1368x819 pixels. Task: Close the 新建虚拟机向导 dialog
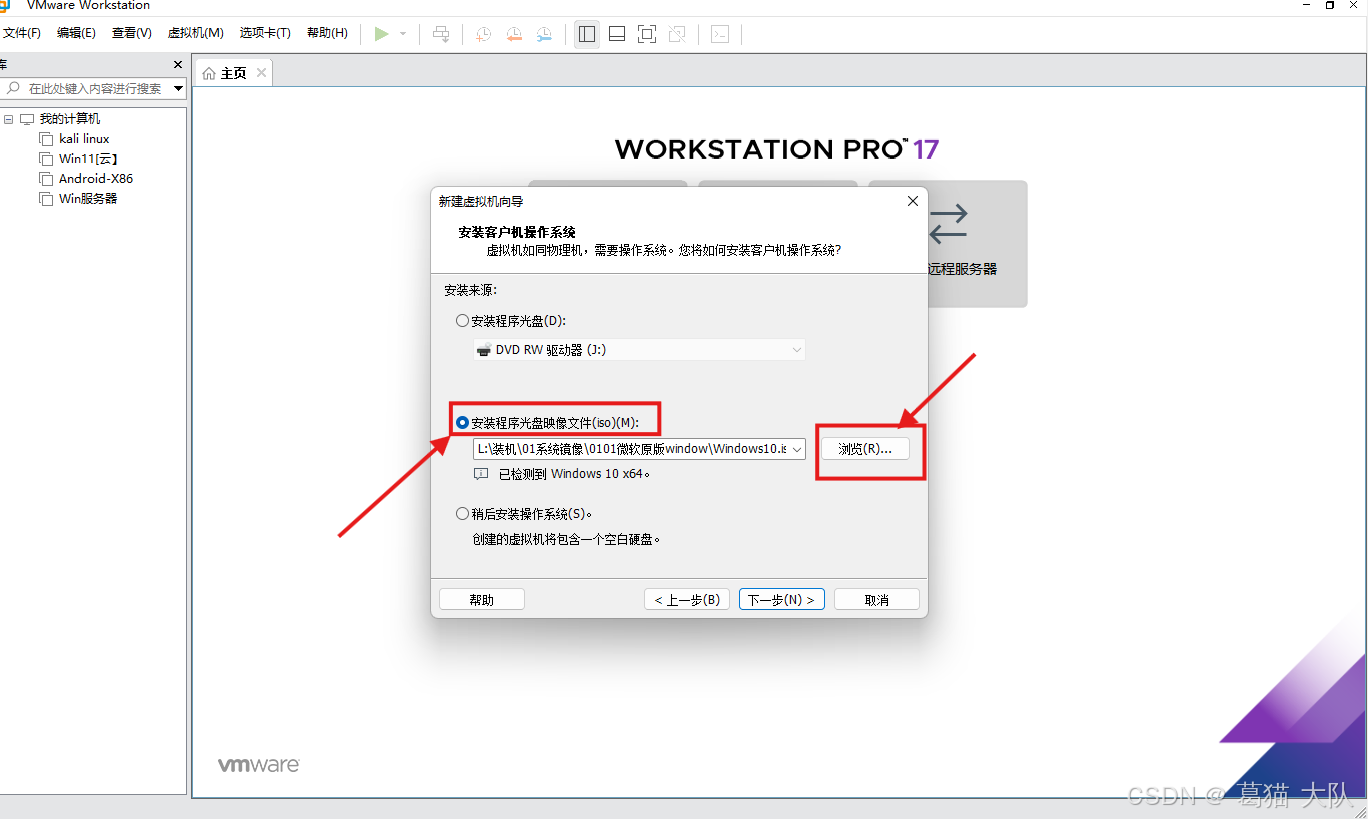click(912, 201)
